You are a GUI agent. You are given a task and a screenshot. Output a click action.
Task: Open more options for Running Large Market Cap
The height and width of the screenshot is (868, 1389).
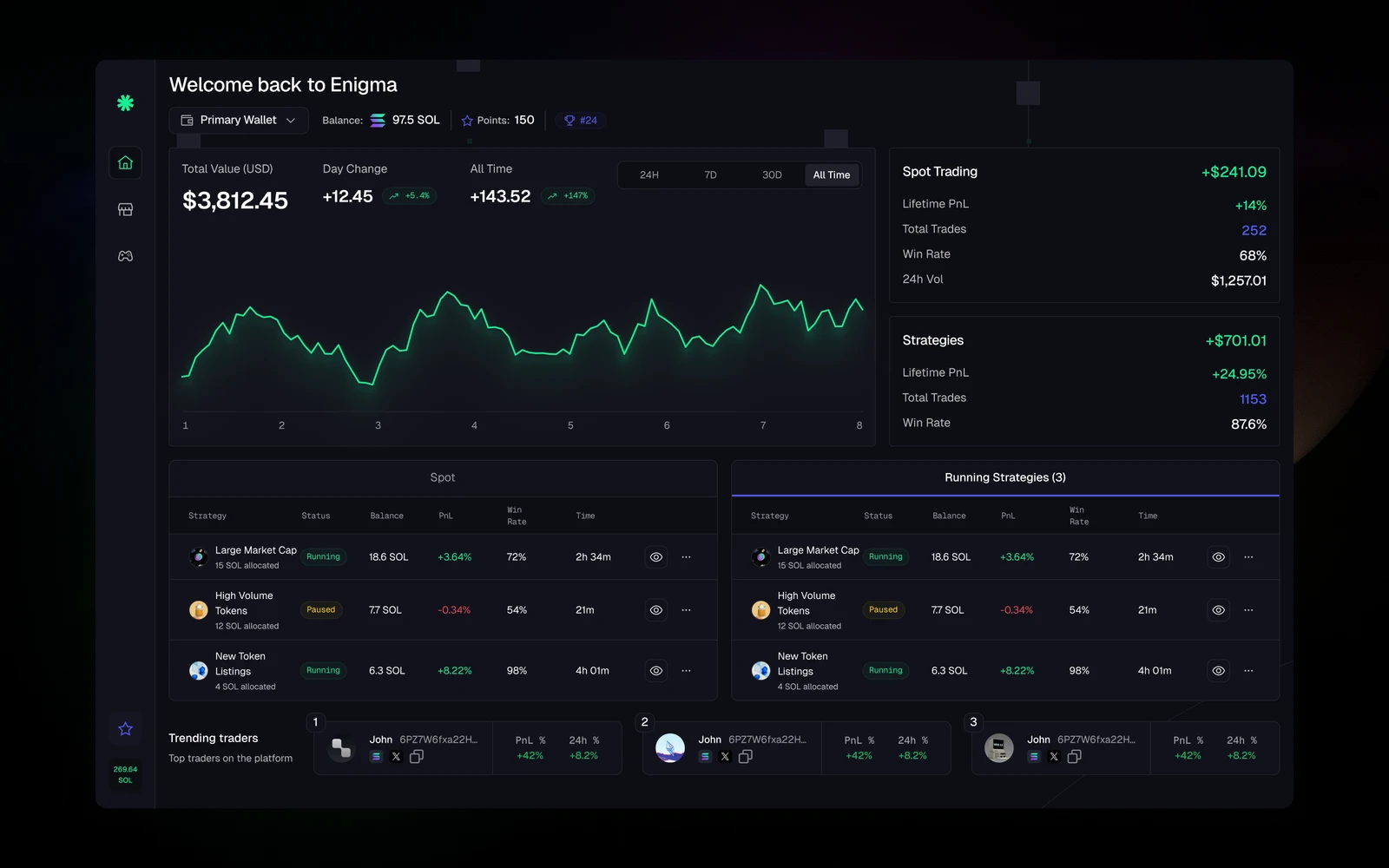click(1248, 557)
